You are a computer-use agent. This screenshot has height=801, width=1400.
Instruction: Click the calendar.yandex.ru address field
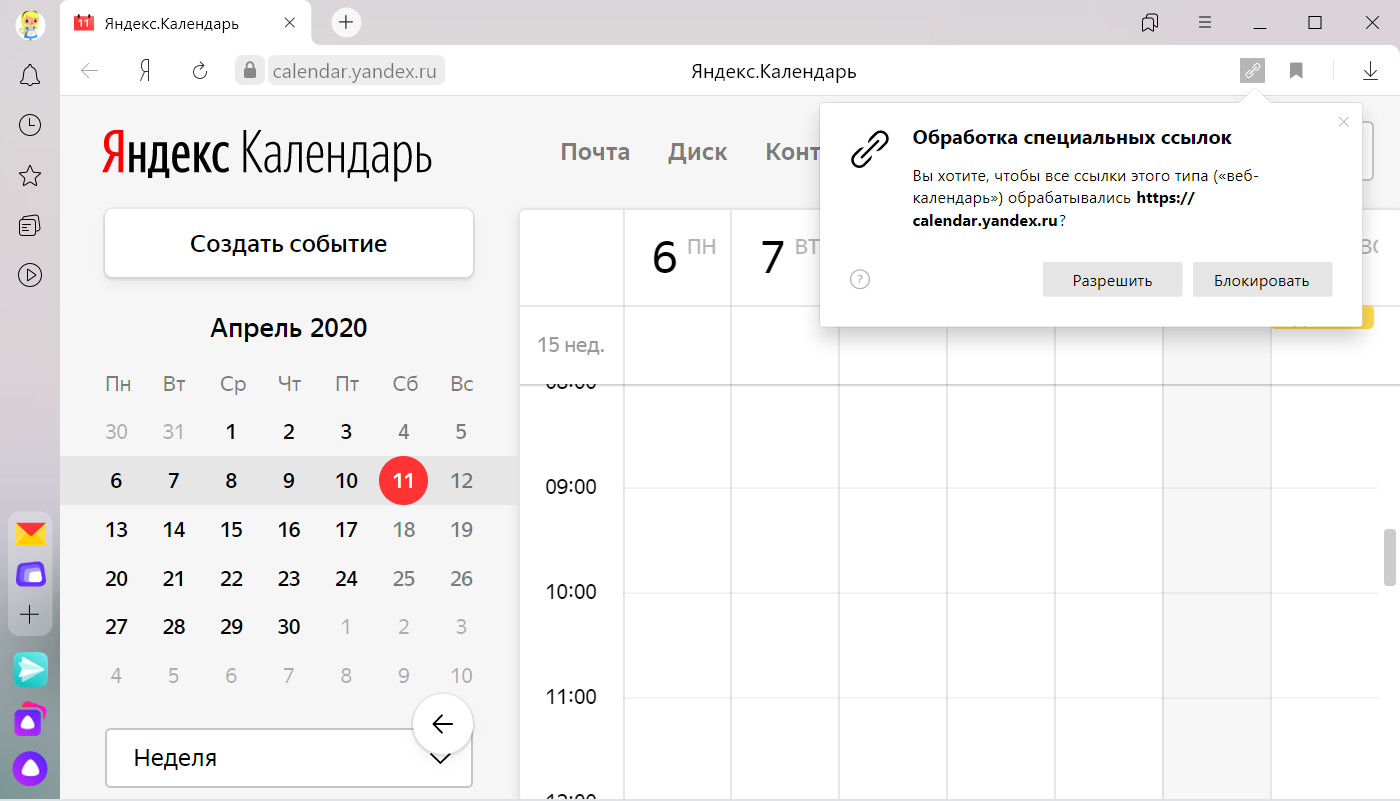356,71
